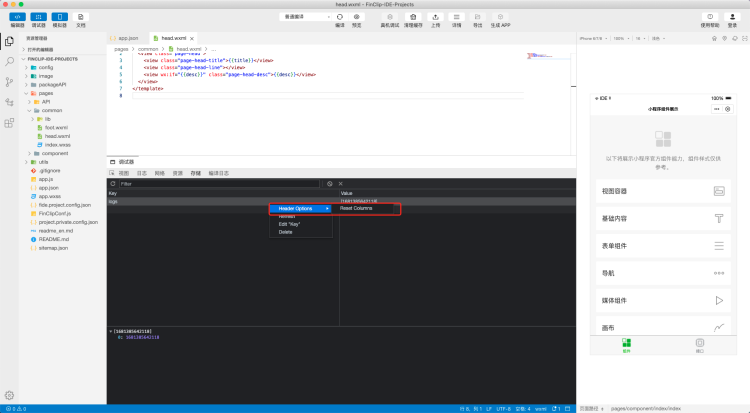Select the 接口 bottom tab in simulator
750x413 pixels.
point(700,345)
